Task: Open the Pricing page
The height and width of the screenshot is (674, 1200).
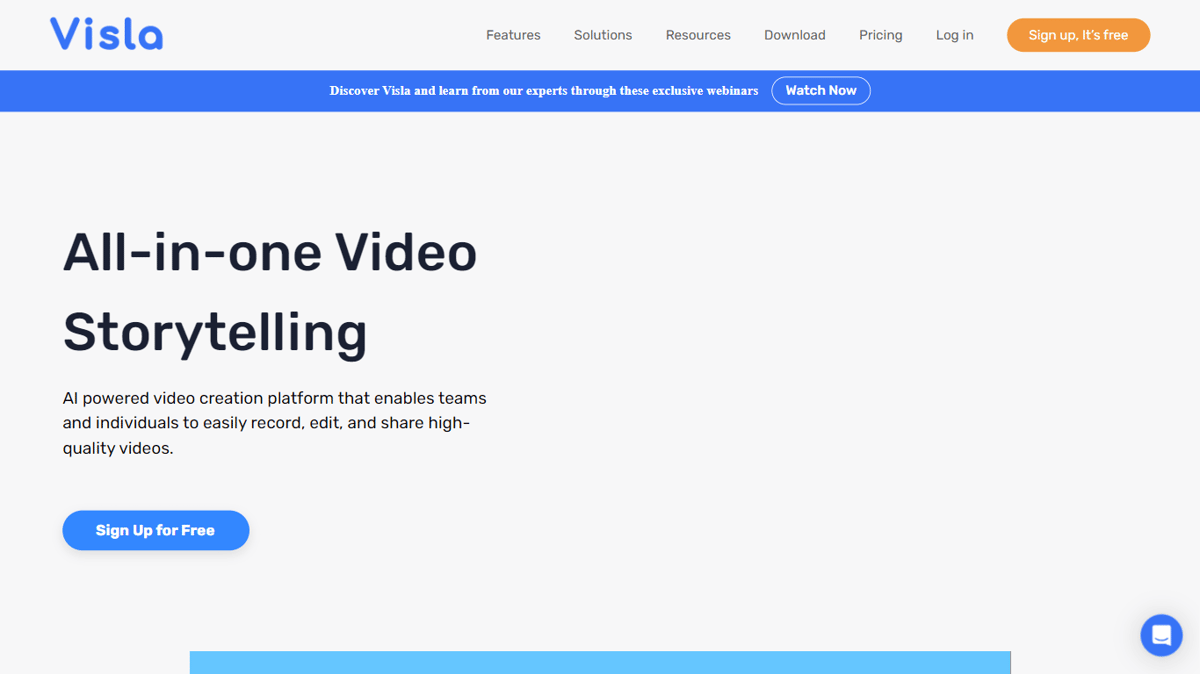Action: 881,35
